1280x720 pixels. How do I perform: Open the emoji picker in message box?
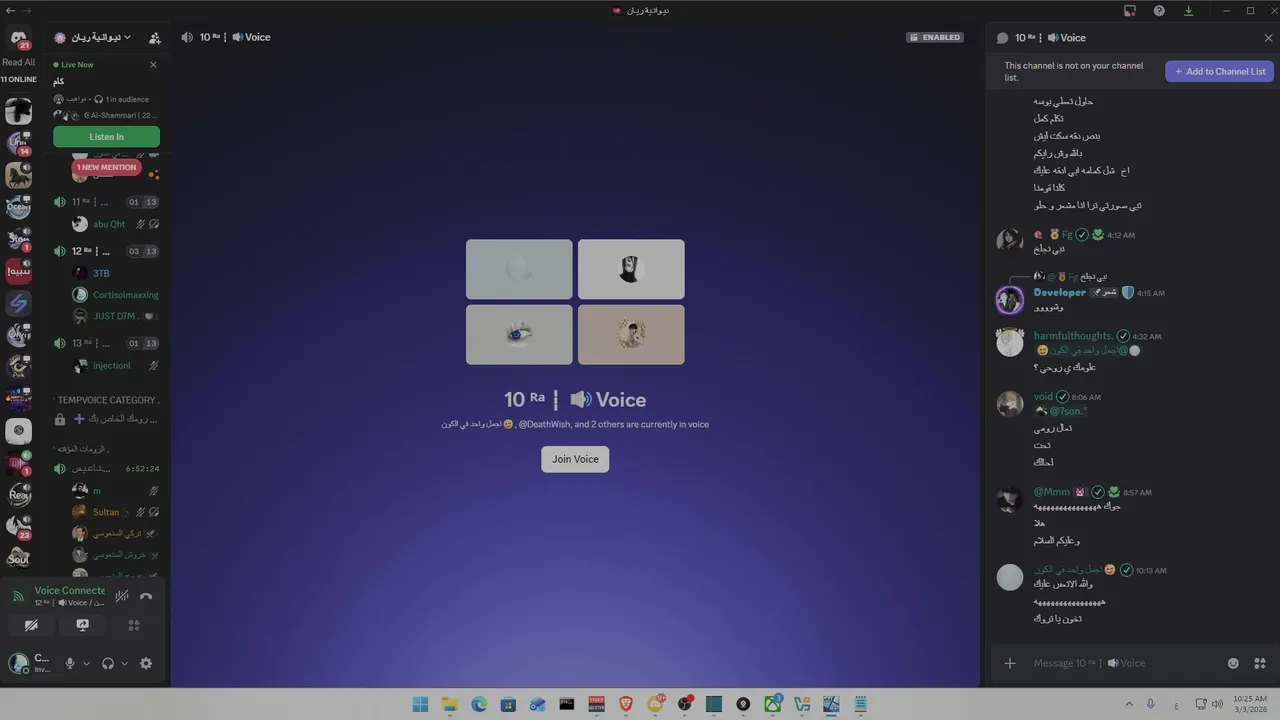point(1233,663)
